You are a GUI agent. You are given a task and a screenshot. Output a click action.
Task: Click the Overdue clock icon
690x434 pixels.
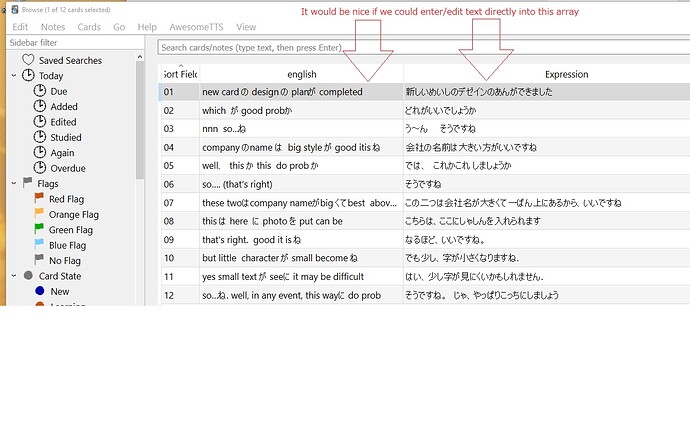pyautogui.click(x=40, y=168)
